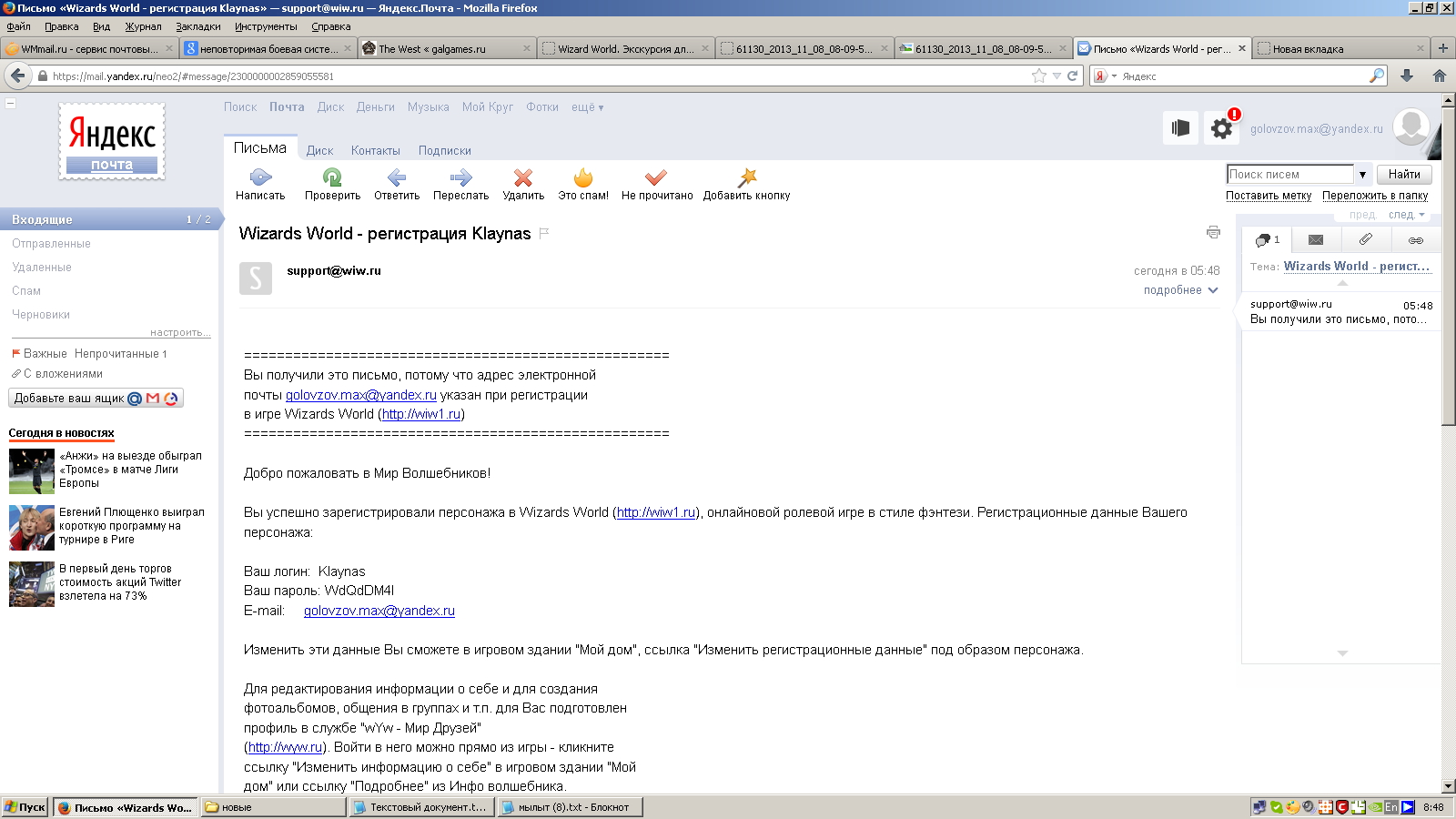Expand the message details via подробнее

[x=1180, y=290]
